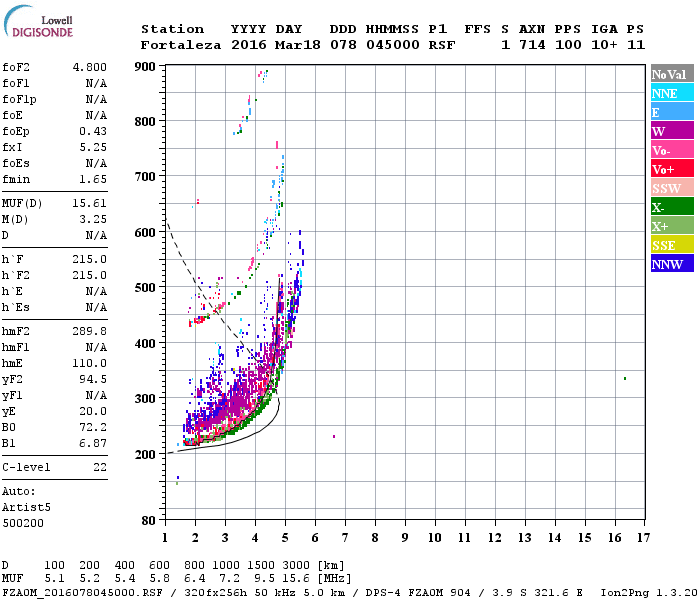Click the 10 MHz frequency axis label
The height and width of the screenshot is (600, 700).
click(435, 538)
